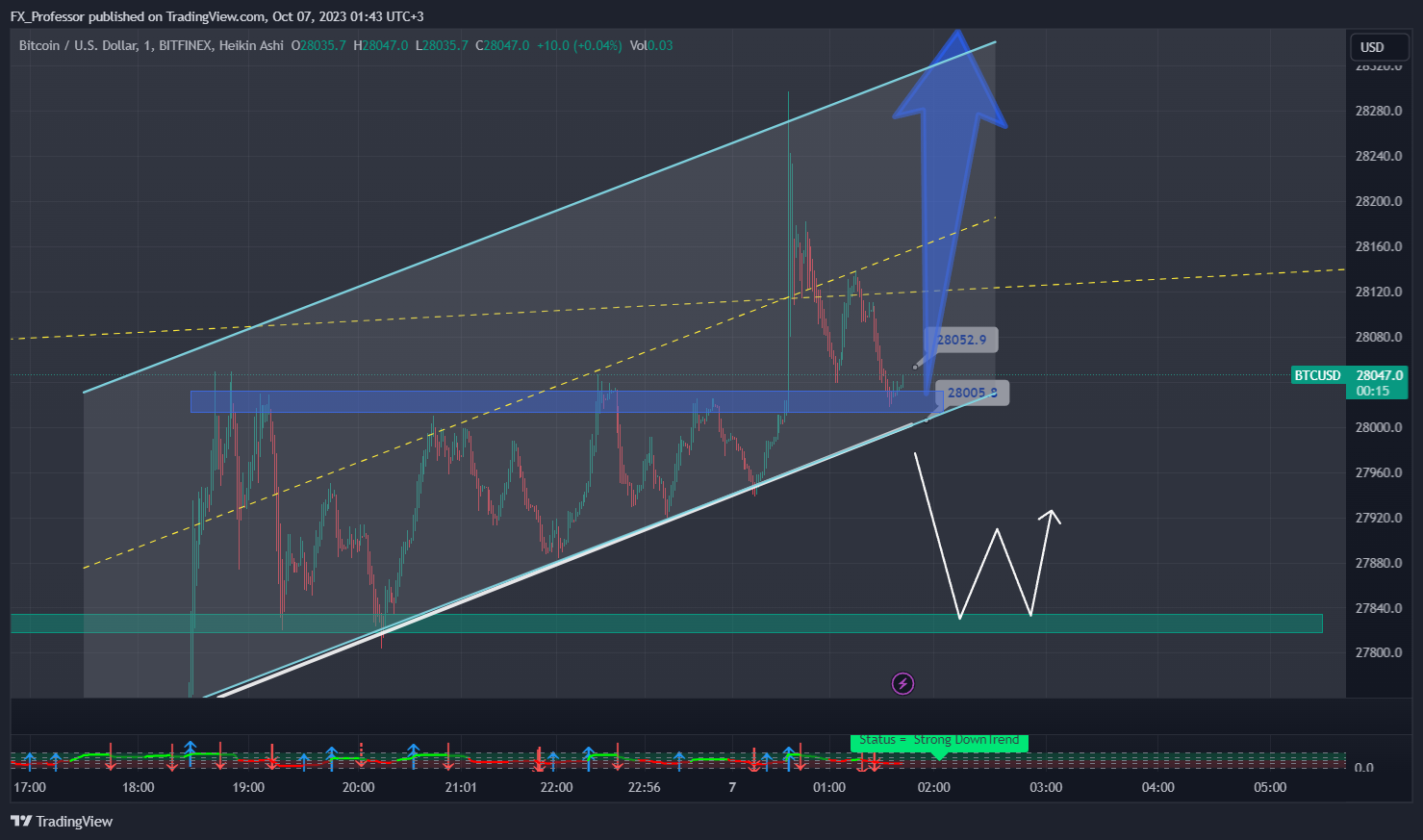Click the 28240.0 price axis label
Viewport: 1423px width, 840px height.
1379,156
